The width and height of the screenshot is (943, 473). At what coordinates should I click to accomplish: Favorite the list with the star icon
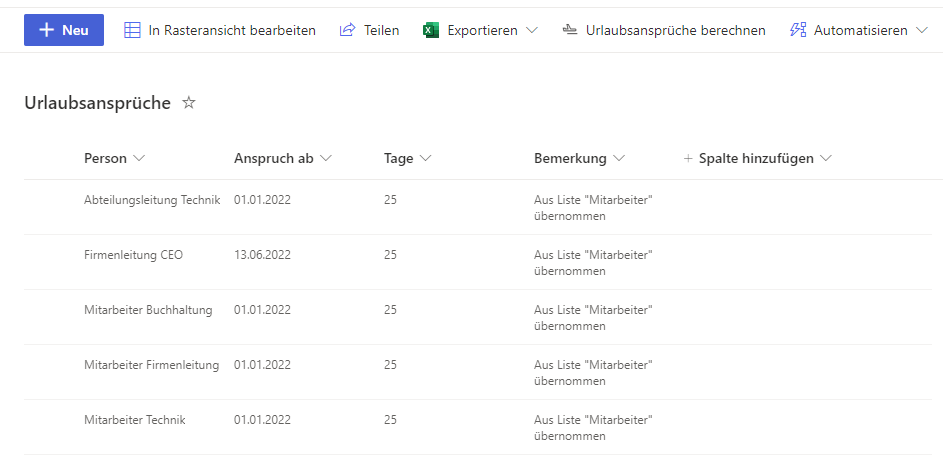click(x=189, y=103)
